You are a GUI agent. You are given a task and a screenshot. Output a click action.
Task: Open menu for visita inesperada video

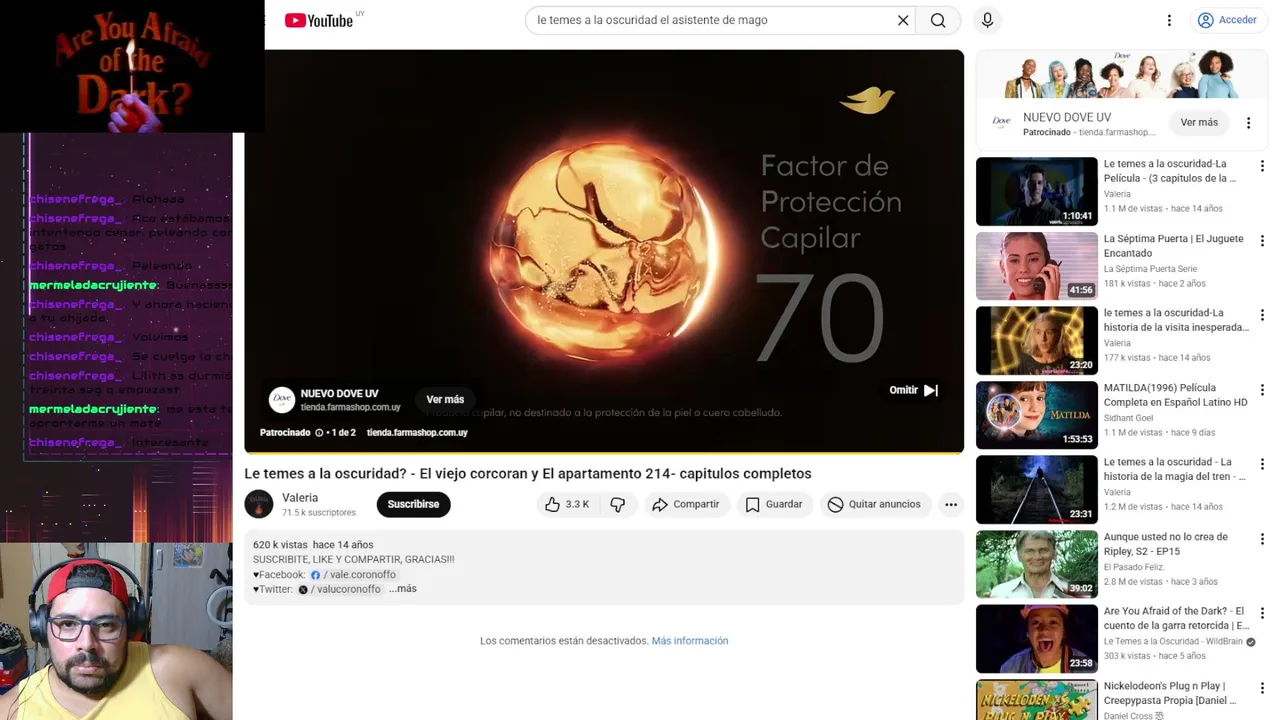coord(1262,315)
